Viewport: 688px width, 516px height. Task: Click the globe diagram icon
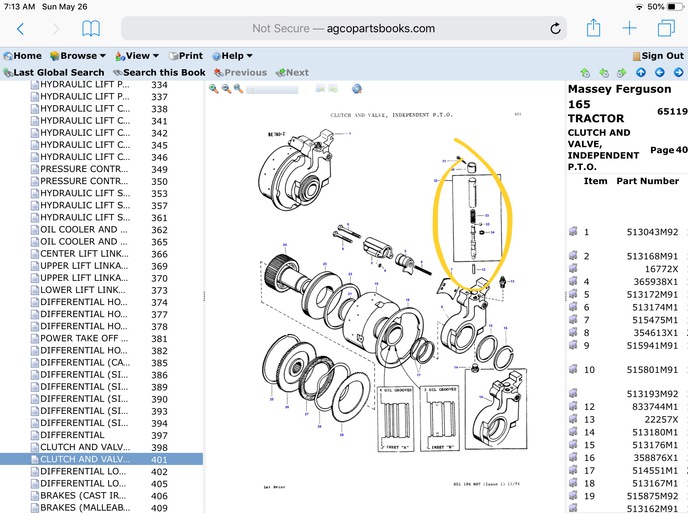[x=357, y=89]
